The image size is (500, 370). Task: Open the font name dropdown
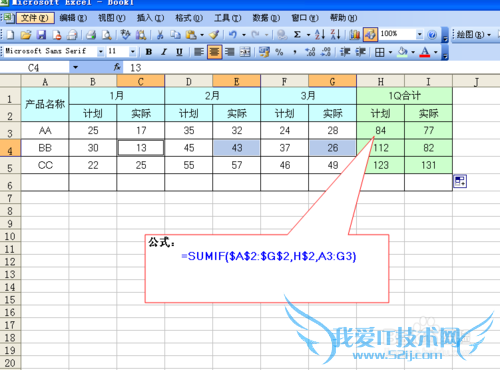[x=100, y=52]
